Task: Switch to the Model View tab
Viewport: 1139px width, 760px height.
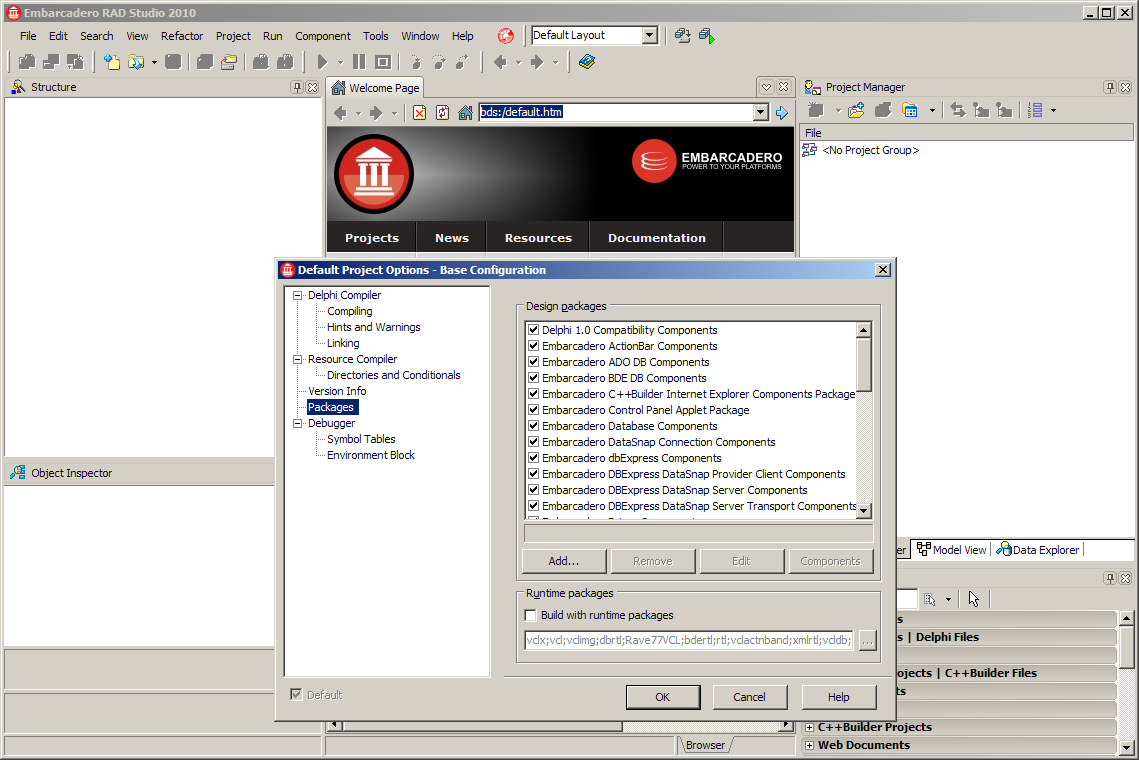Action: coord(952,549)
